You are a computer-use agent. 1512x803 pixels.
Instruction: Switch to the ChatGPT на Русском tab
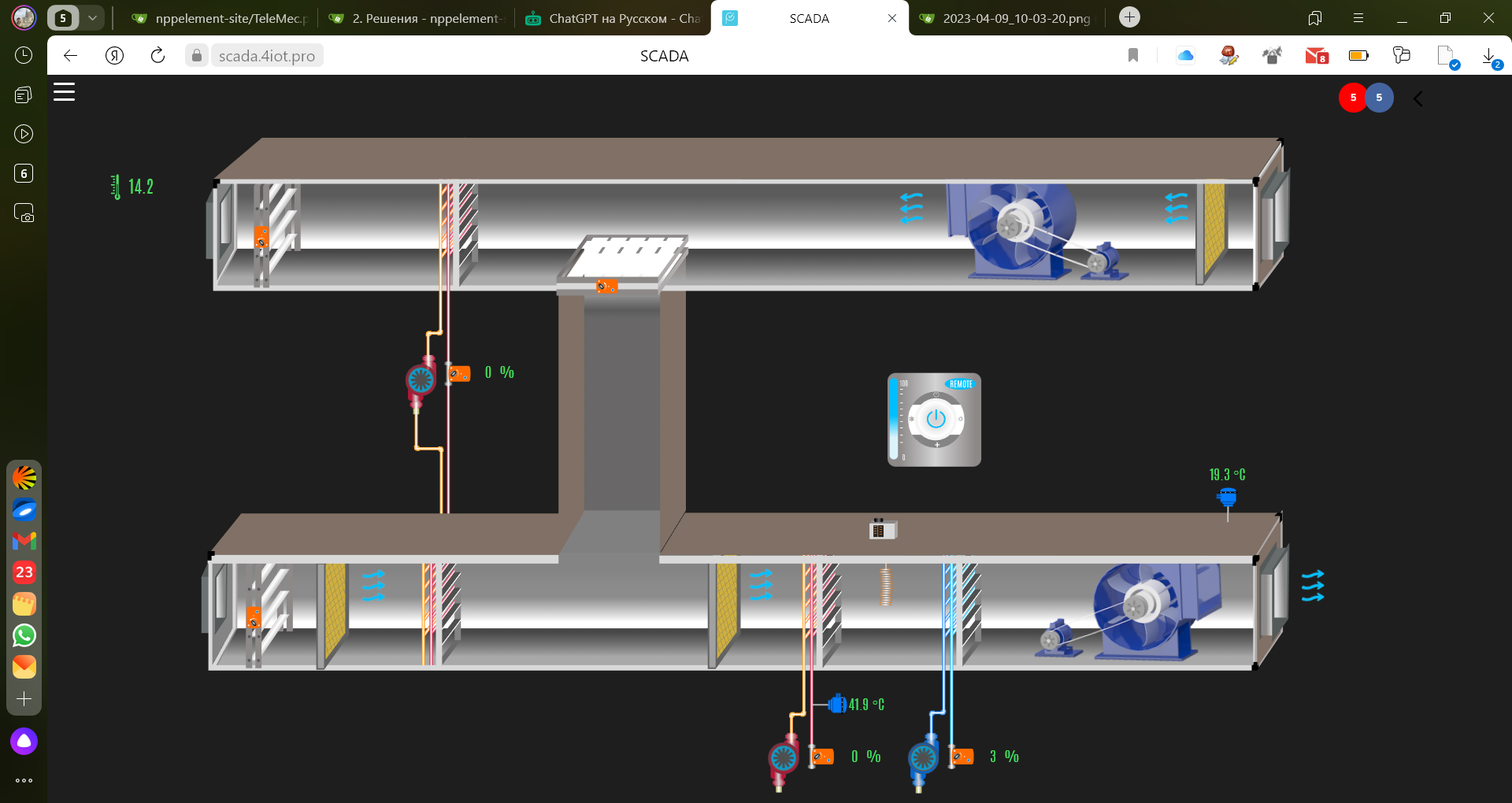[x=613, y=18]
